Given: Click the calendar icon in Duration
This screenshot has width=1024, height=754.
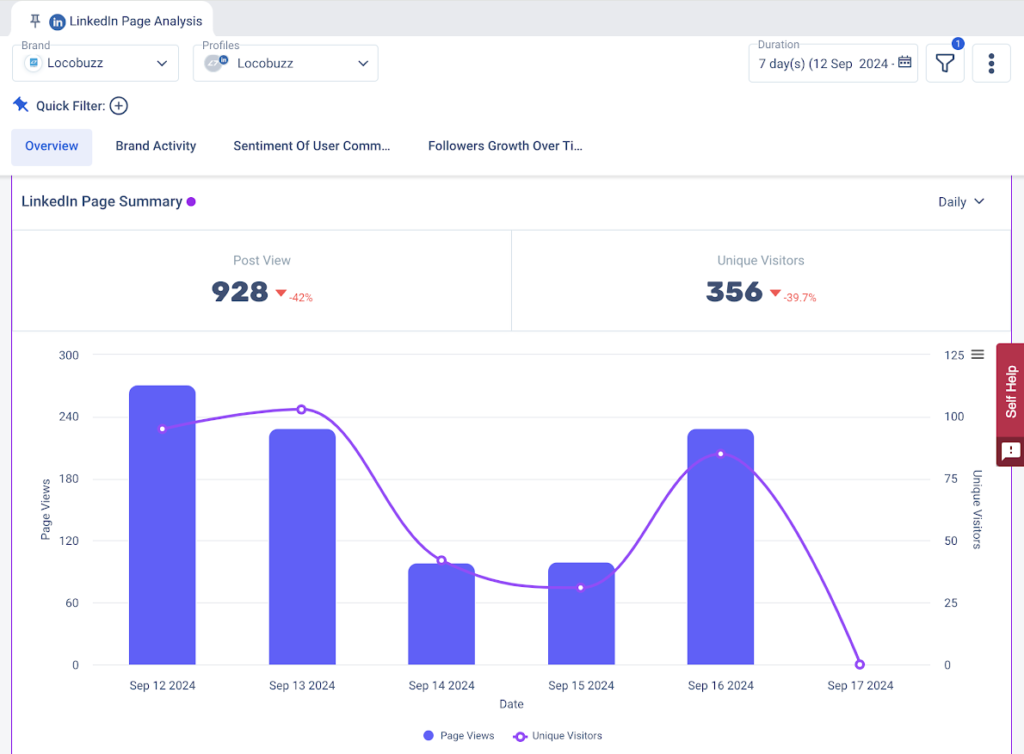Looking at the screenshot, I should (x=904, y=62).
